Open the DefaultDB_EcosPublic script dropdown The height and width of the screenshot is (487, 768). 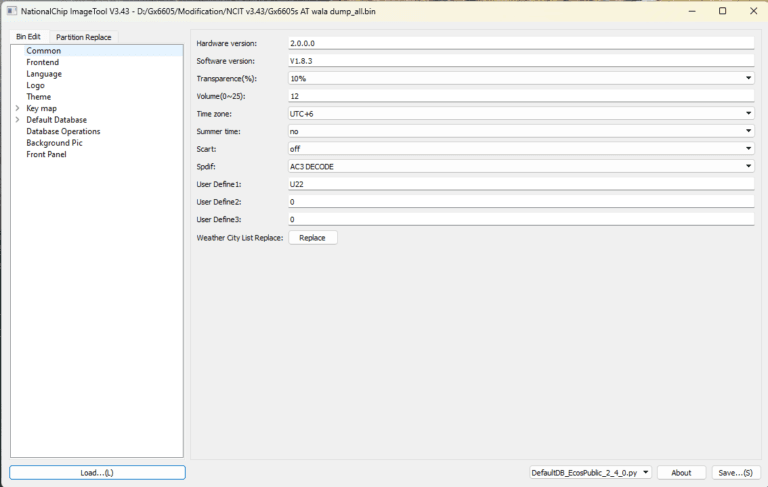point(591,472)
